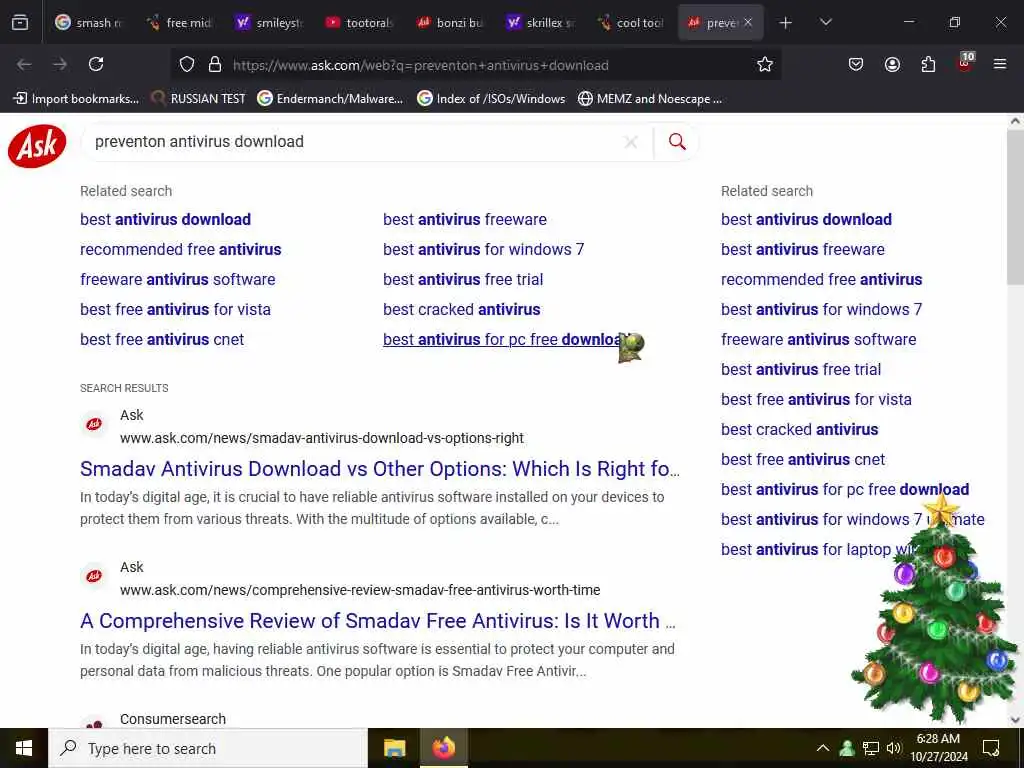Go forward using the arrow button

tap(60, 64)
